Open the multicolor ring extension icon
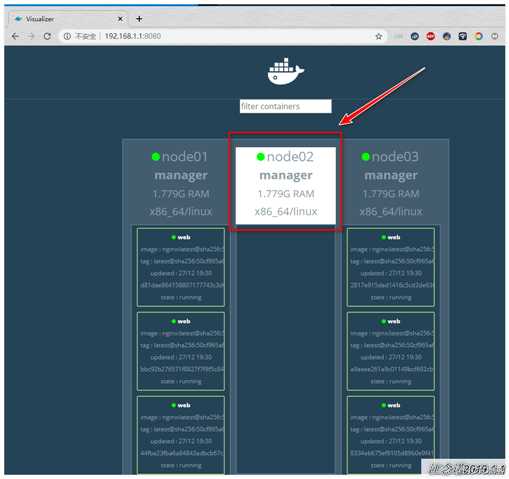509x479 pixels. [479, 36]
